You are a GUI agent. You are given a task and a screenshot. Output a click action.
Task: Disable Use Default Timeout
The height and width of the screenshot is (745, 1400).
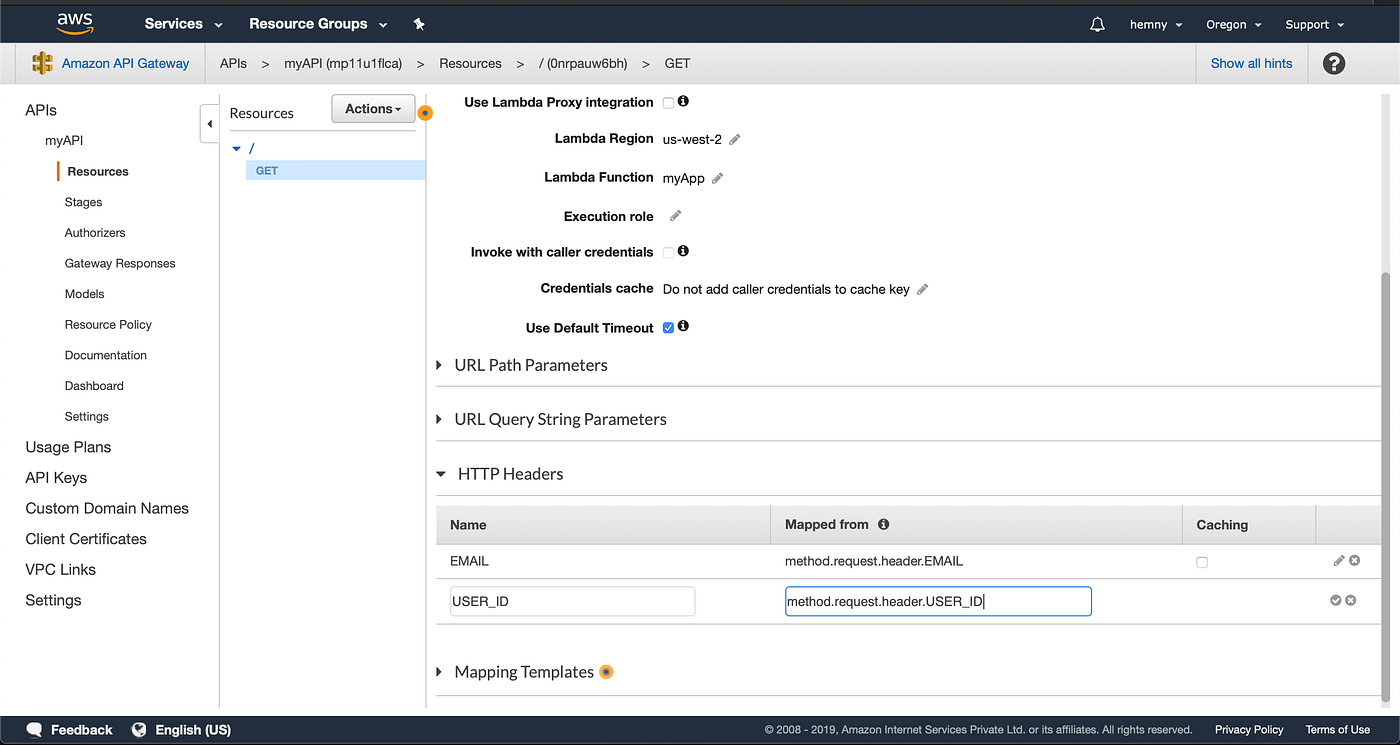point(667,327)
